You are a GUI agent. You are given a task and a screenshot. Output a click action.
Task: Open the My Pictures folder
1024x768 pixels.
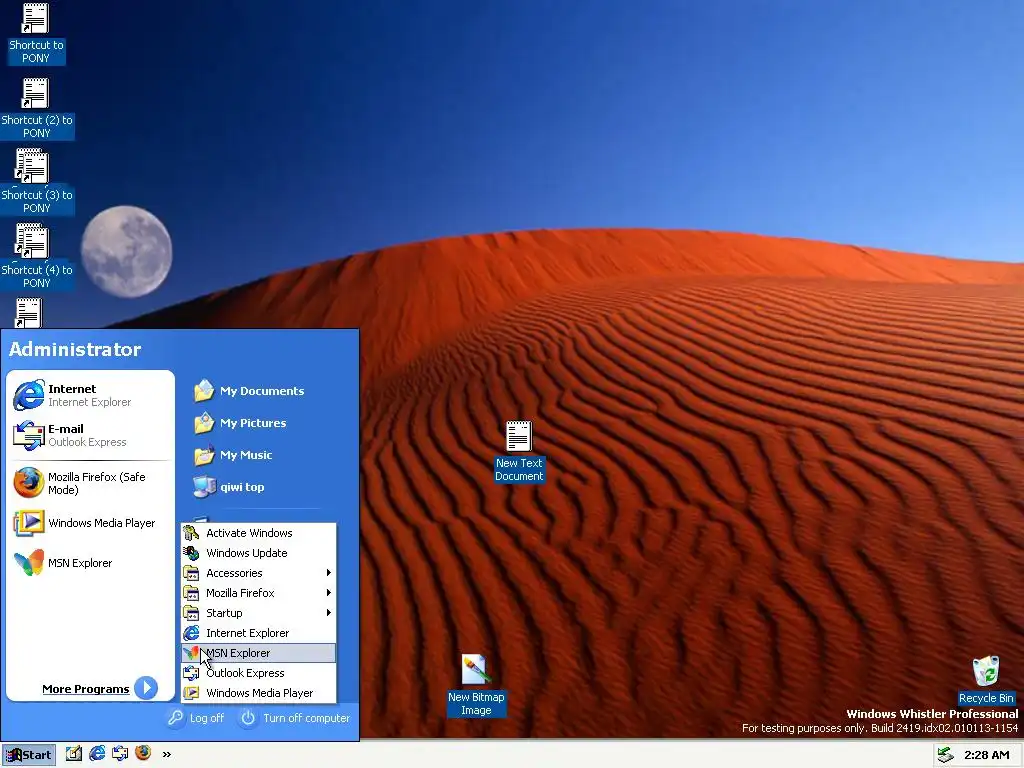point(240,423)
